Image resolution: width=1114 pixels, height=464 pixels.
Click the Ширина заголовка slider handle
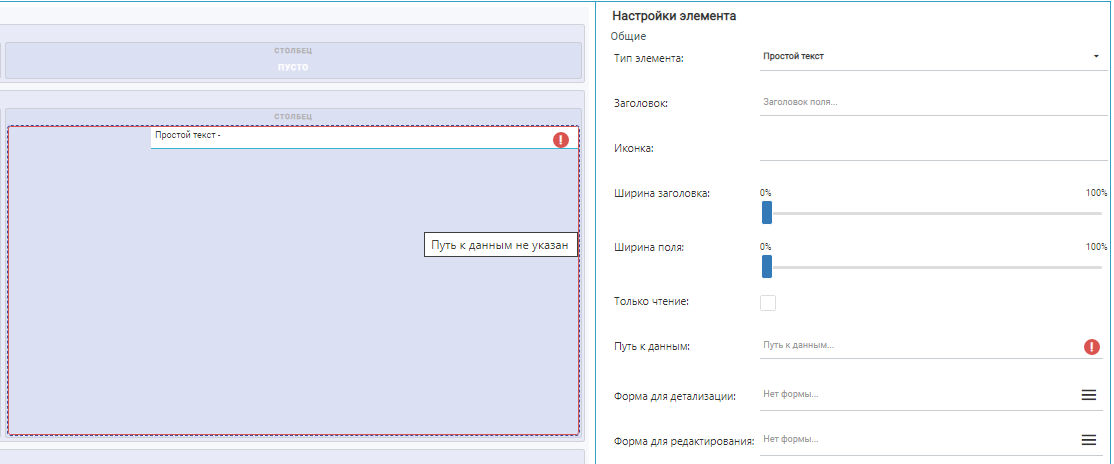pos(767,212)
